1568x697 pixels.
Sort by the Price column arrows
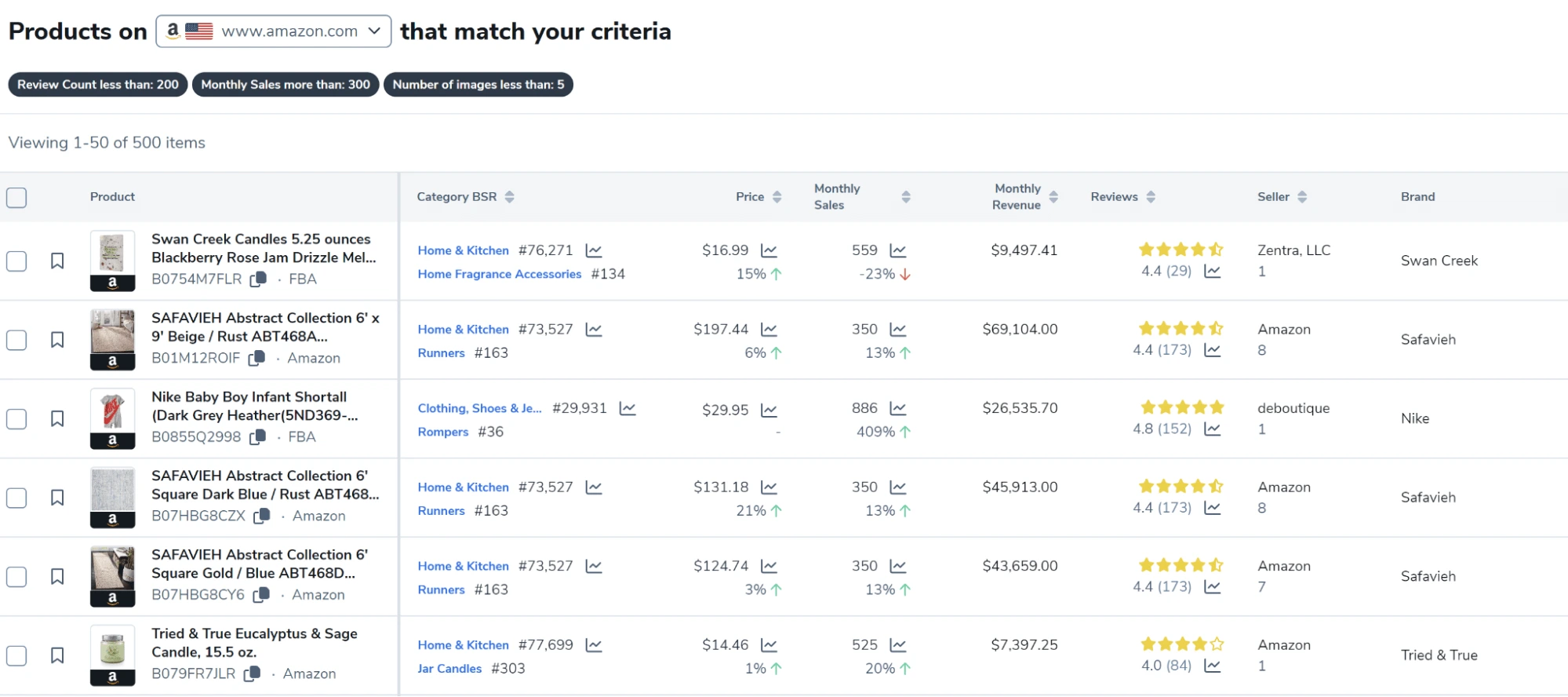click(x=777, y=197)
